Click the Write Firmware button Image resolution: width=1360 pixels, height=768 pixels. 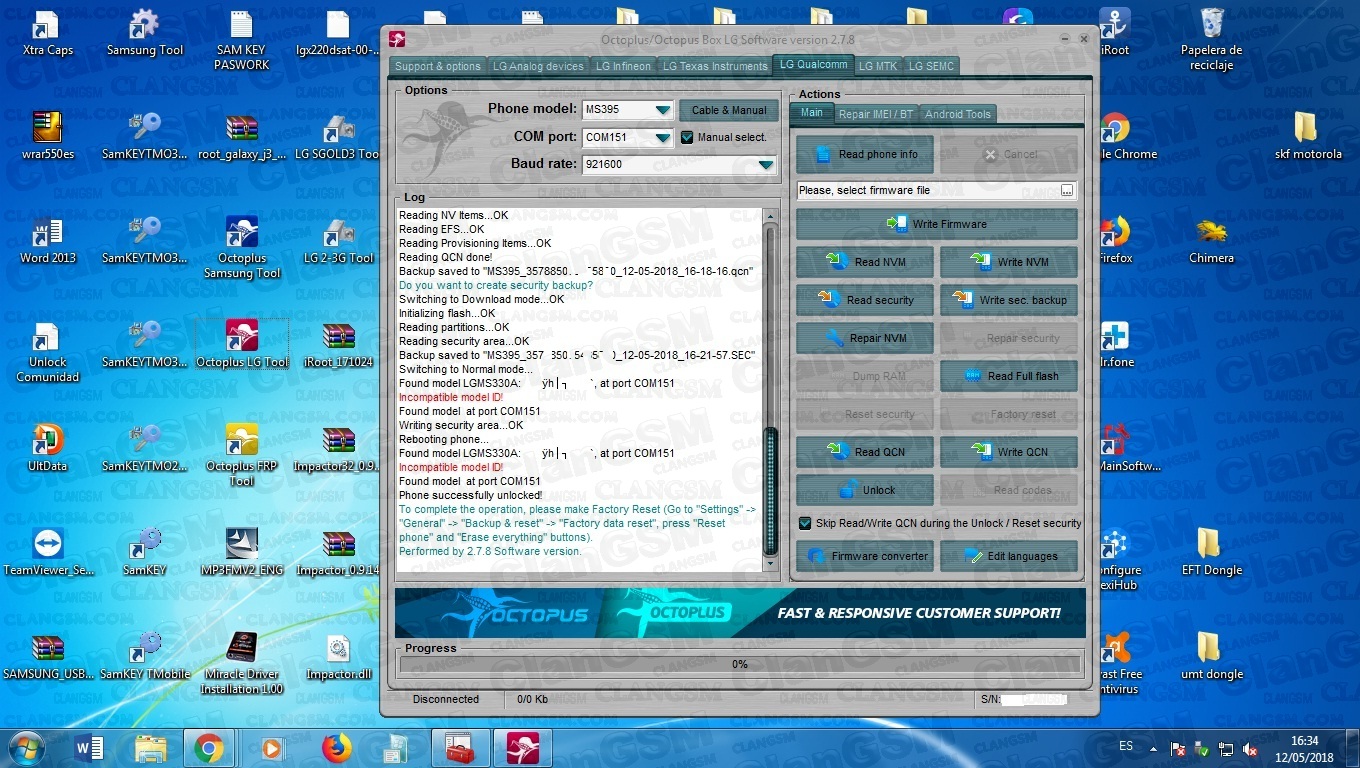point(937,224)
